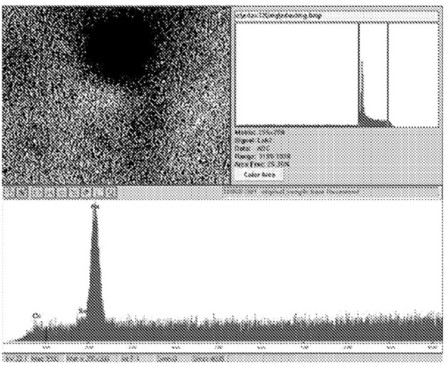445x366 pixels.
Task: Click the Color Area button
Action: coord(259,175)
